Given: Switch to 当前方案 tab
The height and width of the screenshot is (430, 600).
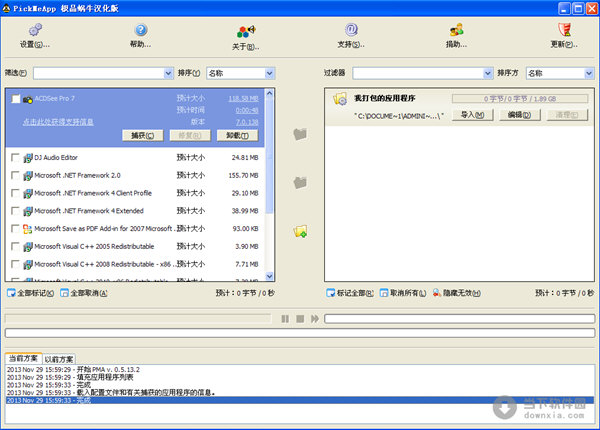Looking at the screenshot, I should (x=23, y=358).
